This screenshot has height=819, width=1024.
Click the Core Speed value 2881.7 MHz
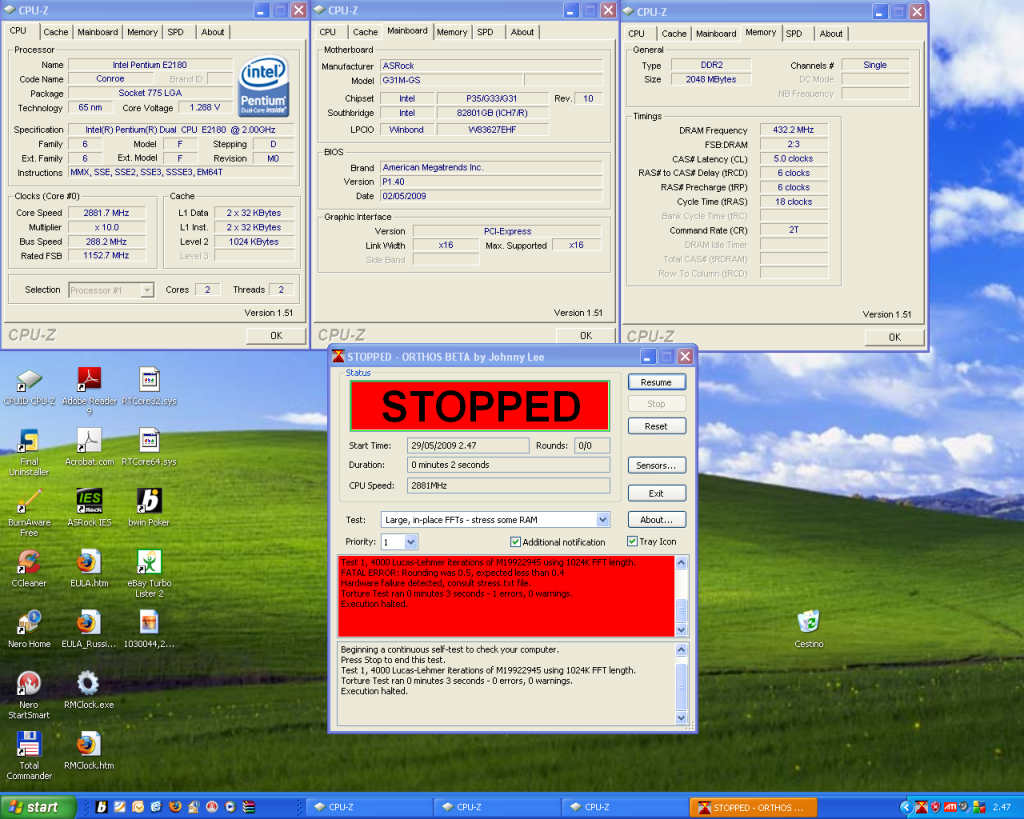pyautogui.click(x=106, y=213)
